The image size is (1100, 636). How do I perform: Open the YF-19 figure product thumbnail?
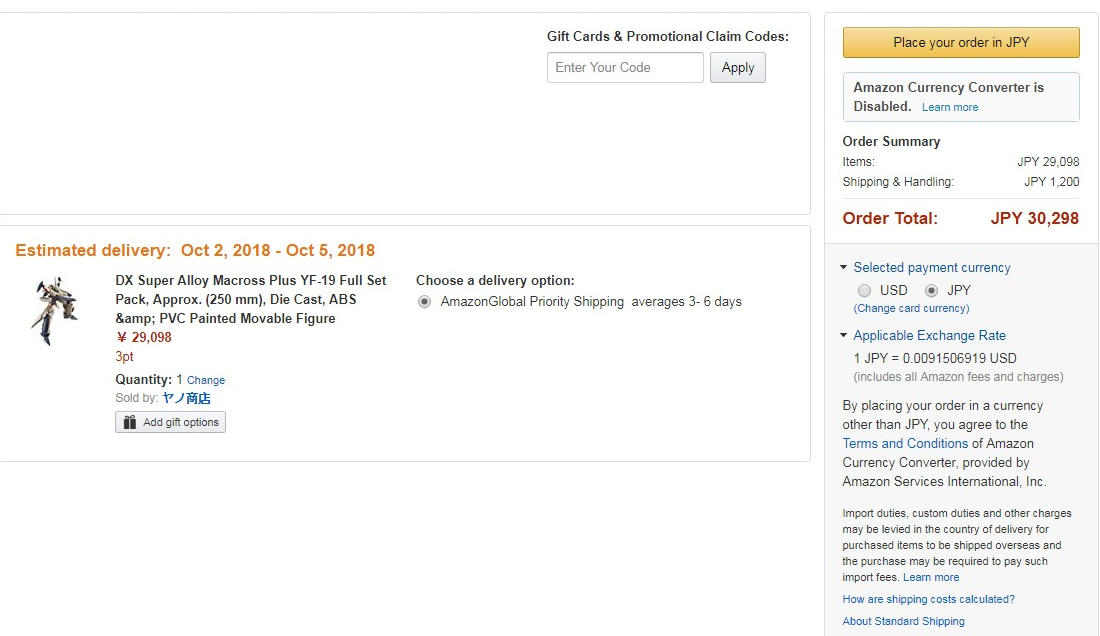coord(54,310)
